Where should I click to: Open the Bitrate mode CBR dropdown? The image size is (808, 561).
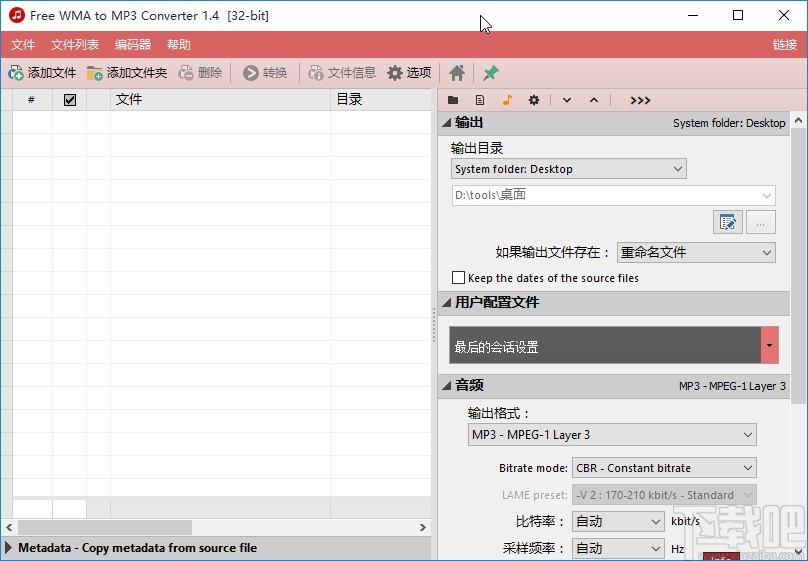point(664,468)
